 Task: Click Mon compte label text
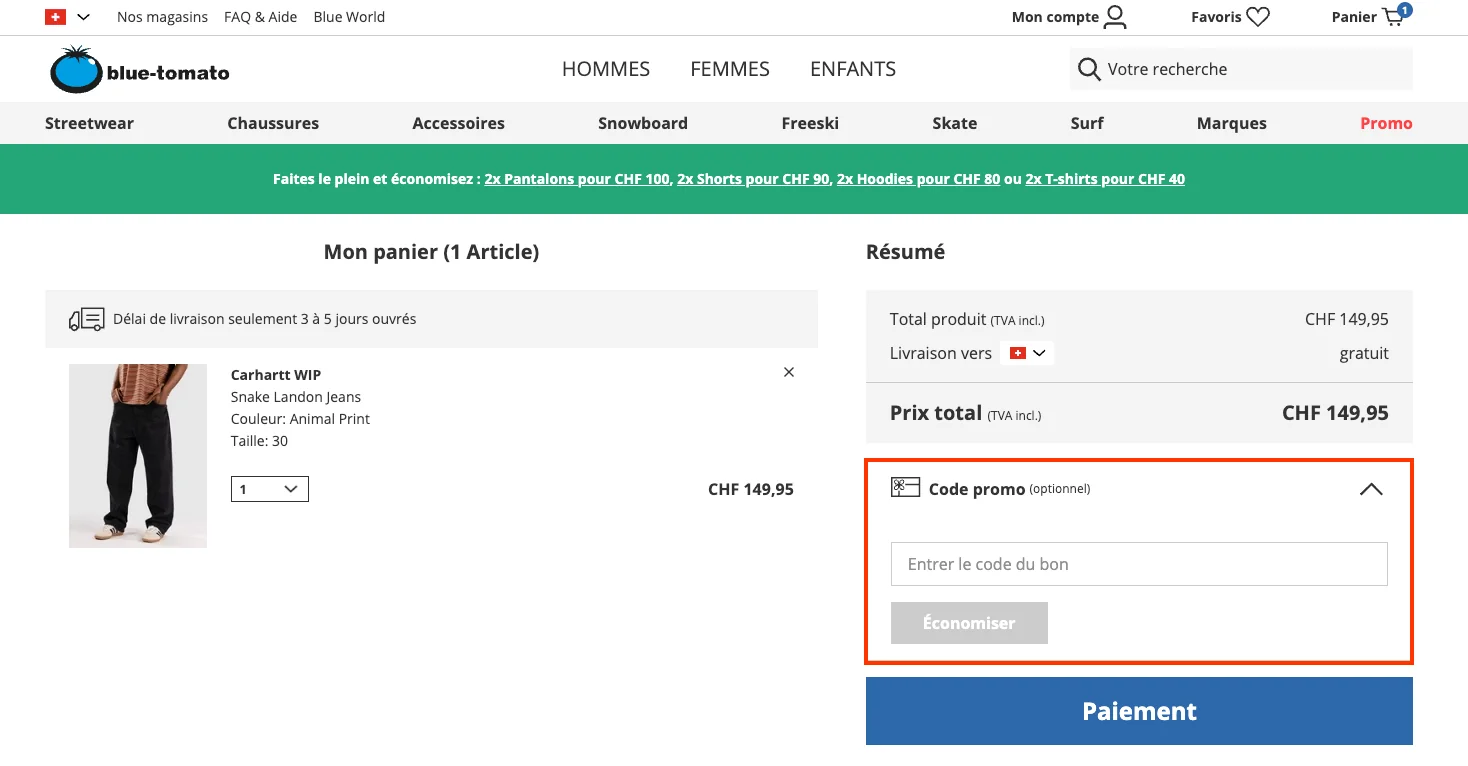coord(1055,17)
